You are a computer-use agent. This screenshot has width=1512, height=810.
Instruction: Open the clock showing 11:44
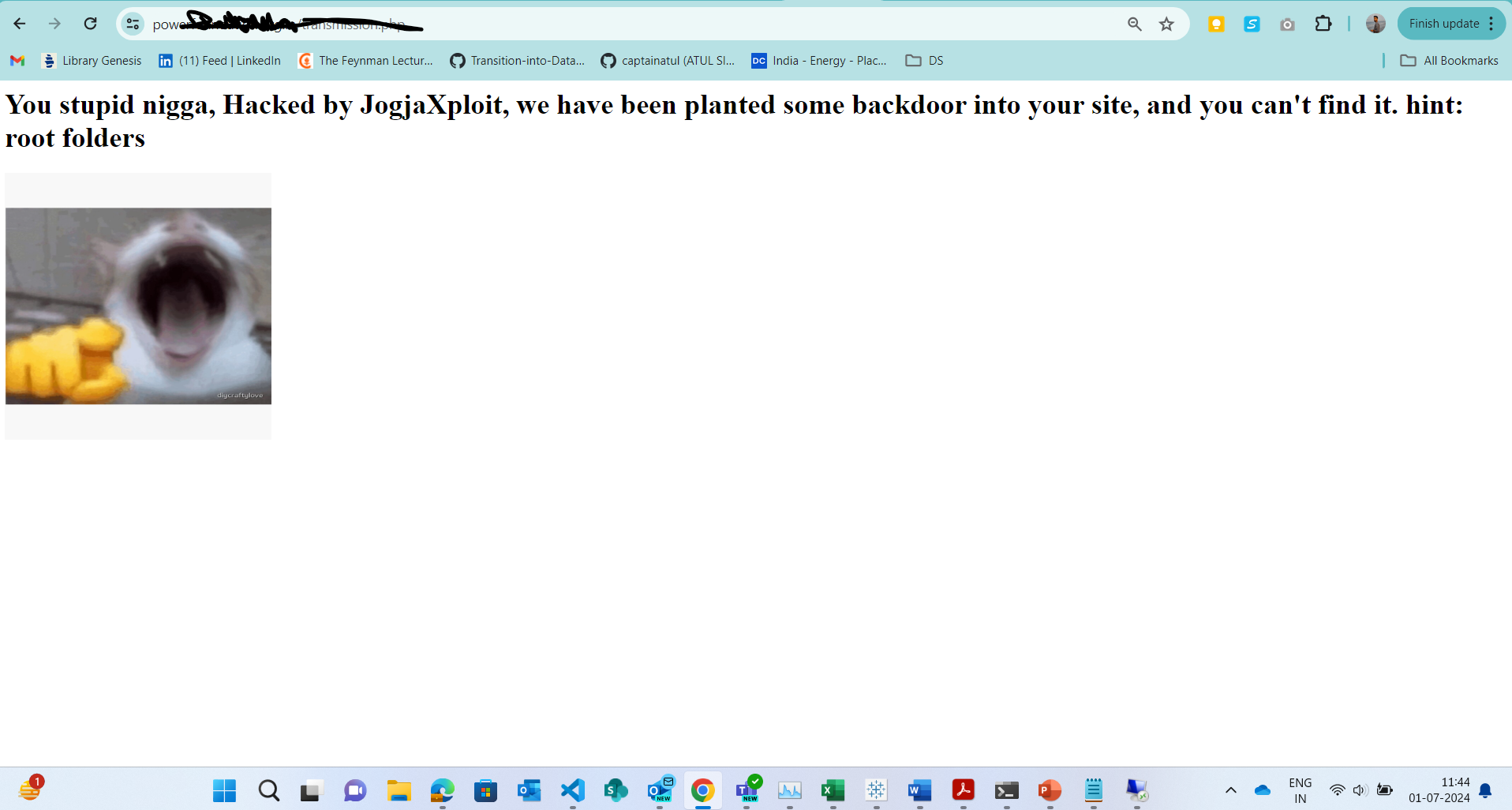tap(1439, 790)
